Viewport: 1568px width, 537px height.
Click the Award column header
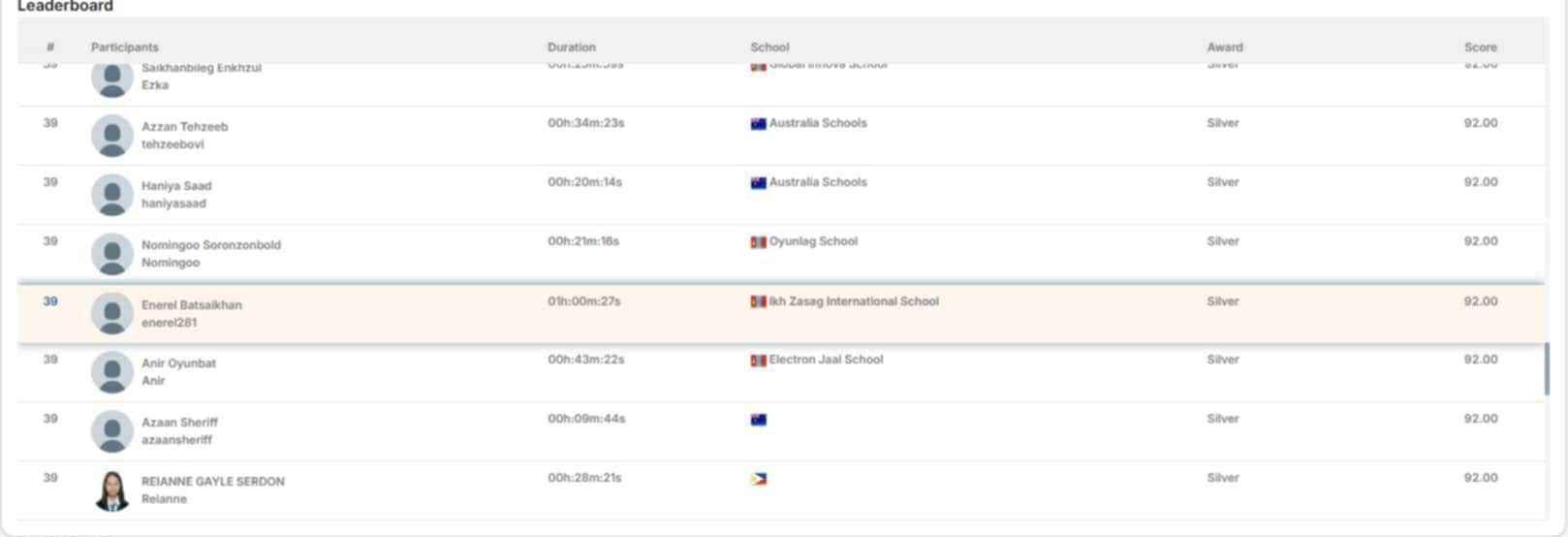coord(1224,47)
